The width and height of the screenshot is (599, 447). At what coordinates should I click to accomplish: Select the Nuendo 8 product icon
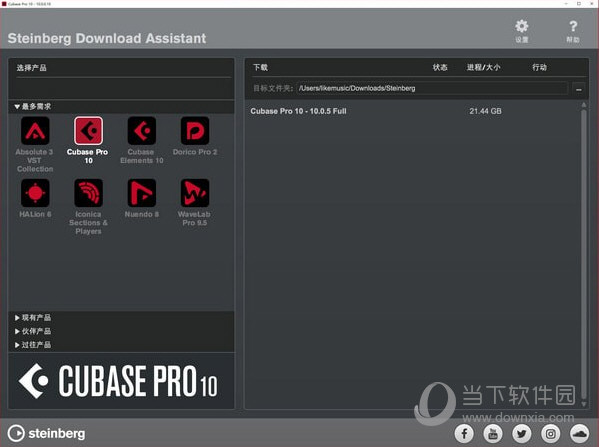(x=142, y=193)
